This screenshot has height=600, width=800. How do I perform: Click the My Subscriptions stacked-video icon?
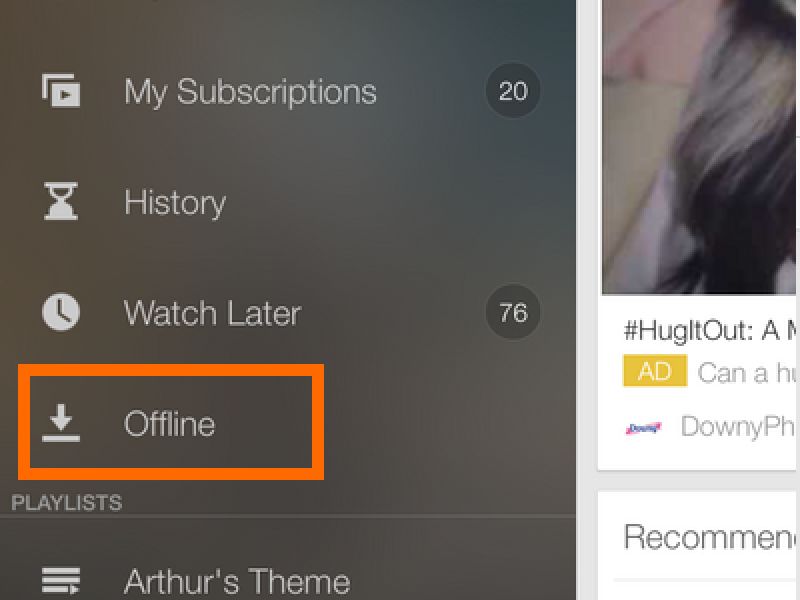coord(61,91)
